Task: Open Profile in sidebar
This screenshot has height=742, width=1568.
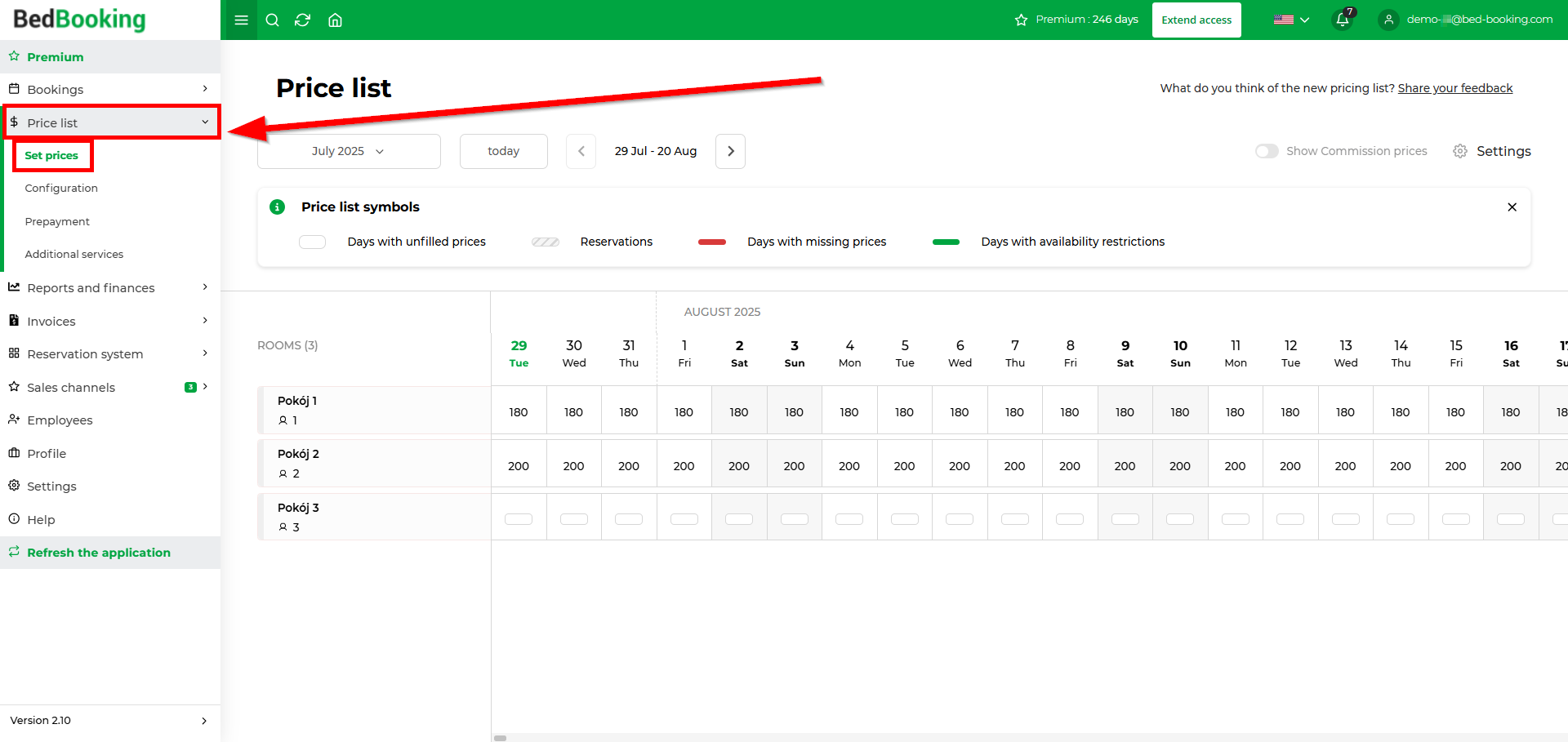Action: 47,453
